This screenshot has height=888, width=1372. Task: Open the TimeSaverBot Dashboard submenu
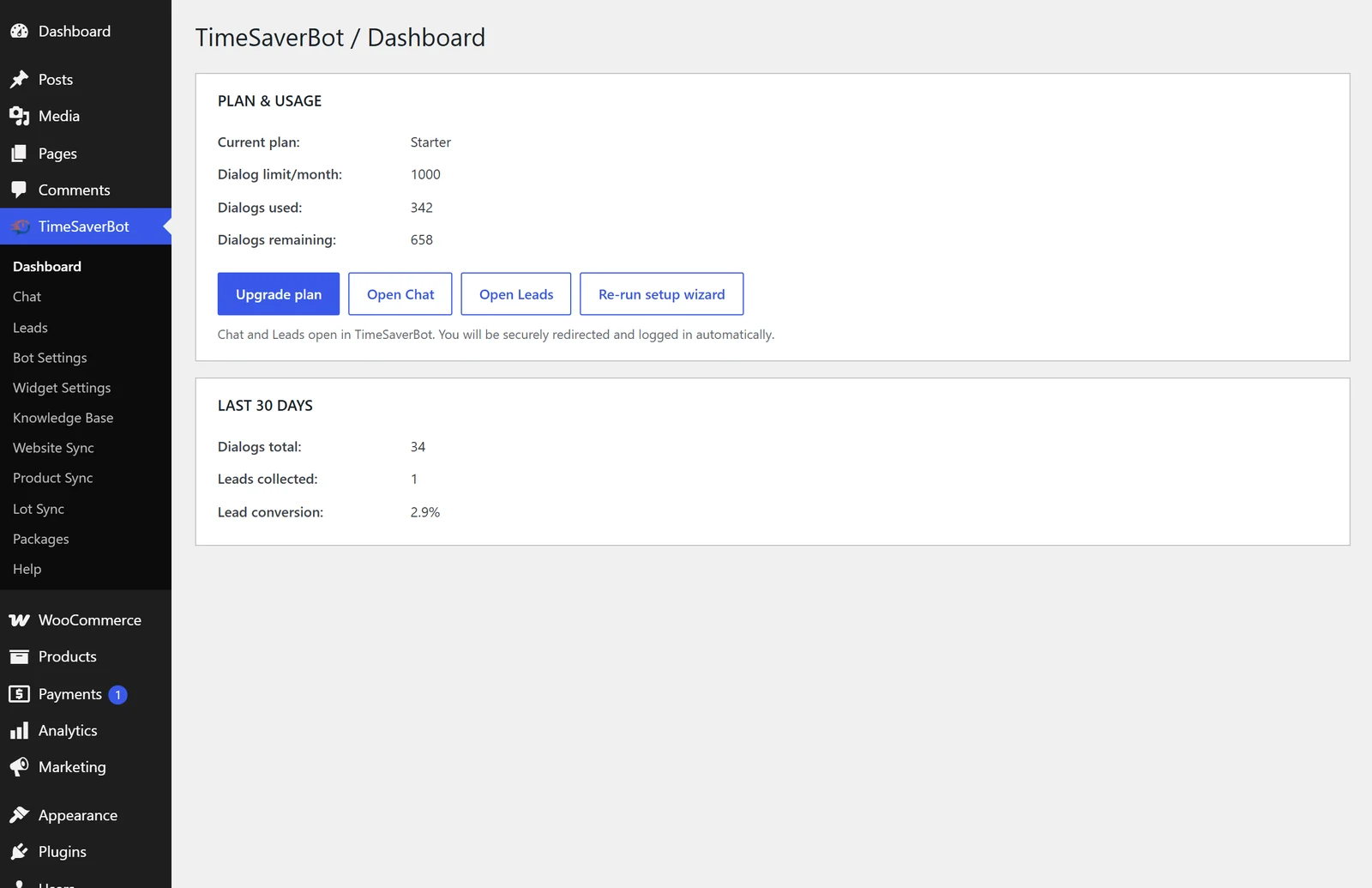47,266
